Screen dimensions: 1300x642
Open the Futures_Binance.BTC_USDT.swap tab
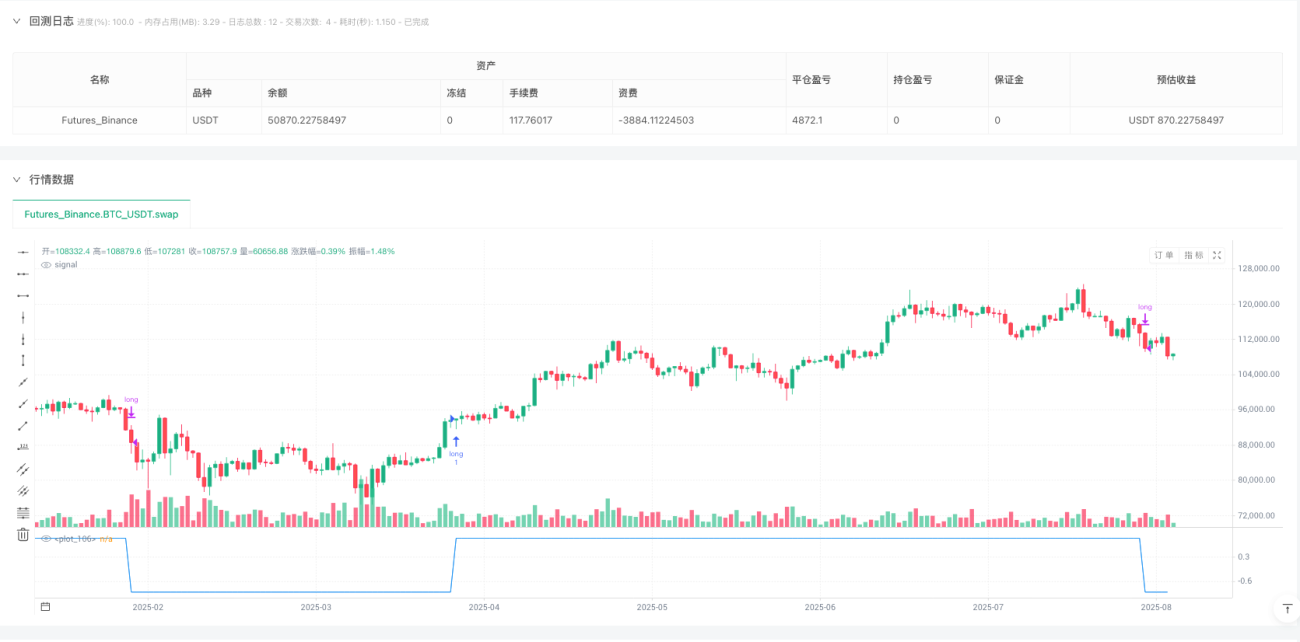[x=101, y=214]
